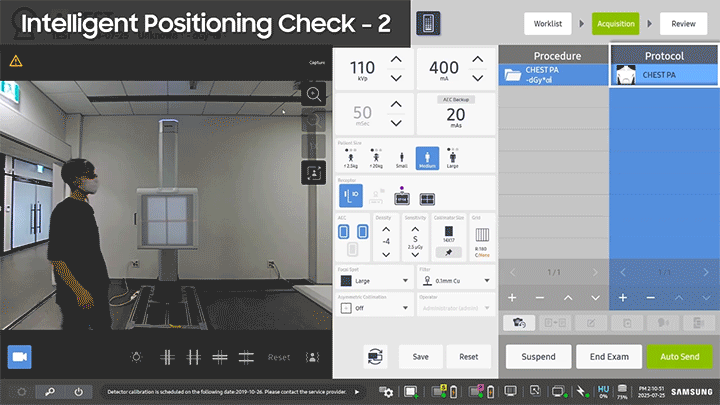720x405 pixels.
Task: Select the Medium patient size
Action: [x=427, y=157]
